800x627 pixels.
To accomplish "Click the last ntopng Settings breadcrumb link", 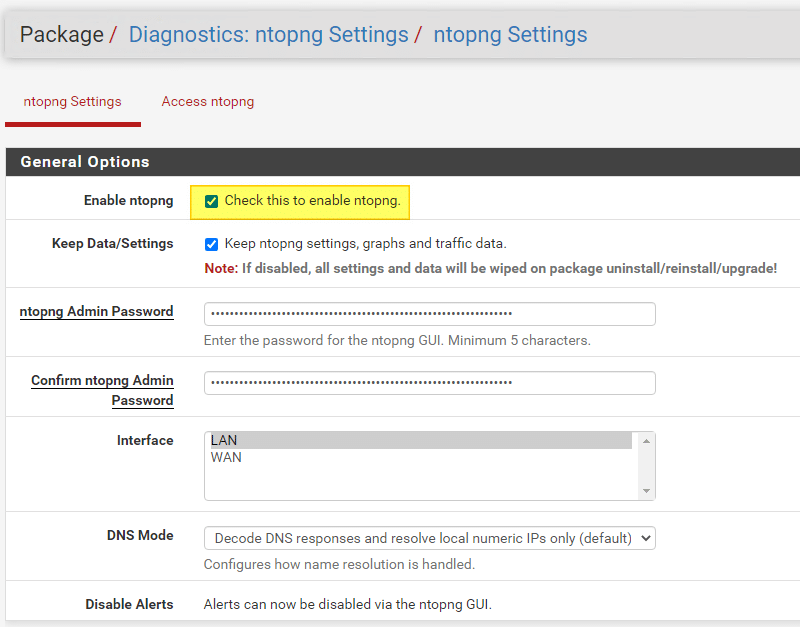I will coord(510,35).
